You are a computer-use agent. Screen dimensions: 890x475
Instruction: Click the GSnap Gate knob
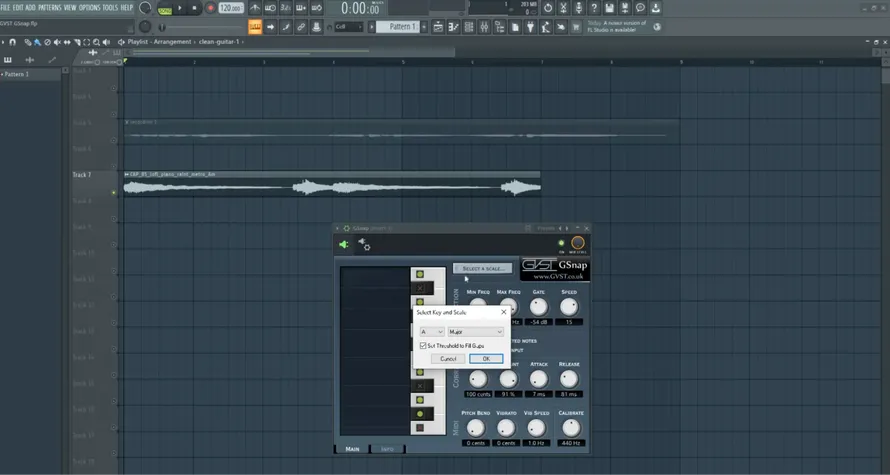click(x=539, y=307)
